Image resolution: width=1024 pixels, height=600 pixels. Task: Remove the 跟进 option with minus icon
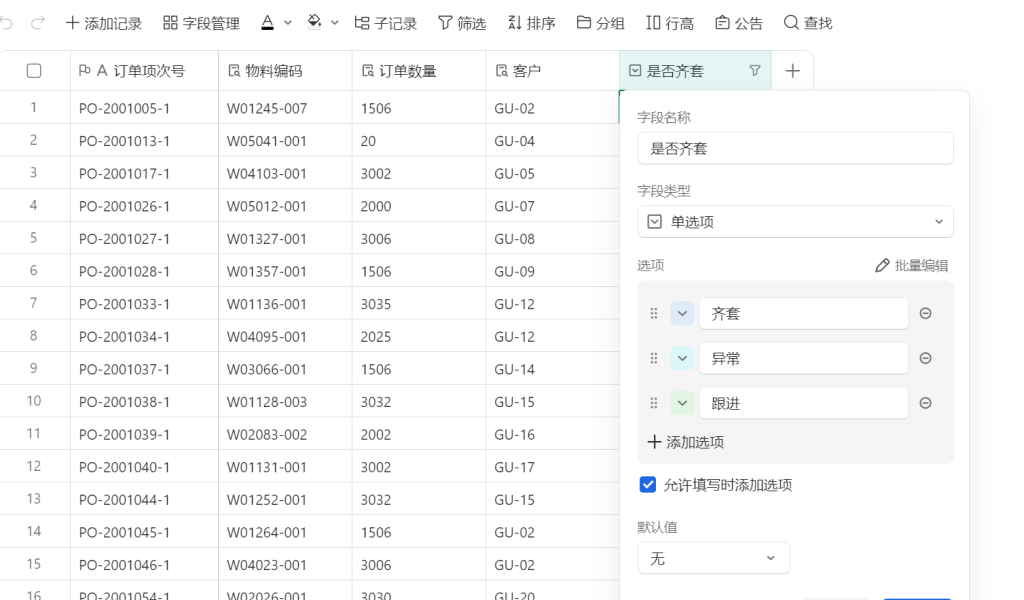click(x=925, y=403)
